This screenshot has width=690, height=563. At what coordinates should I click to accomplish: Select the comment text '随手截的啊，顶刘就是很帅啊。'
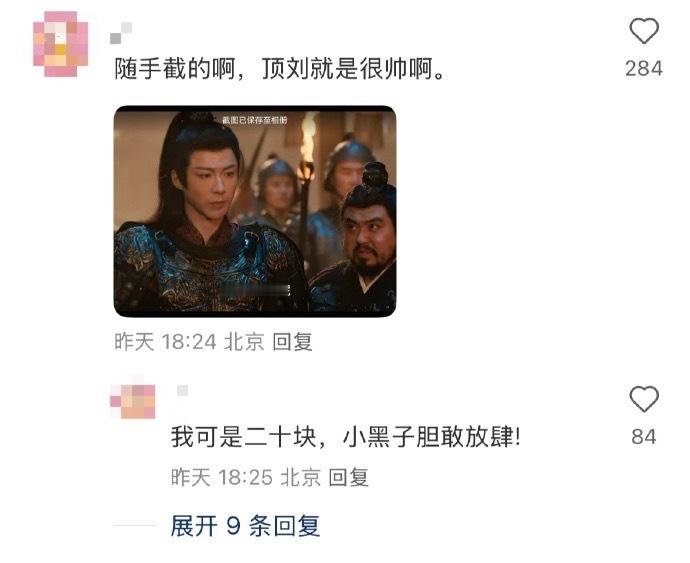280,69
